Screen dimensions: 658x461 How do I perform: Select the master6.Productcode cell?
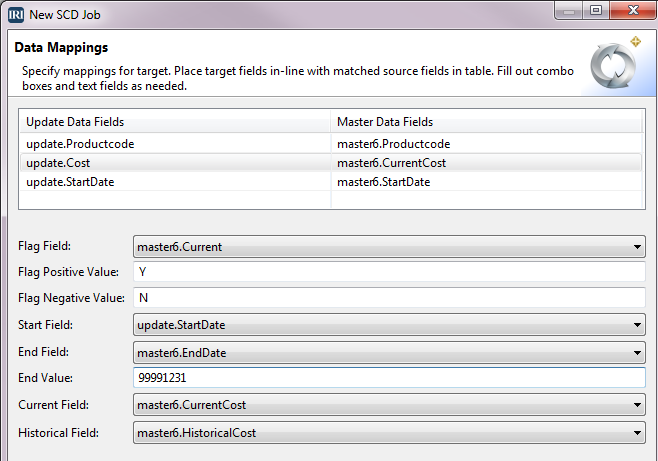(486, 144)
